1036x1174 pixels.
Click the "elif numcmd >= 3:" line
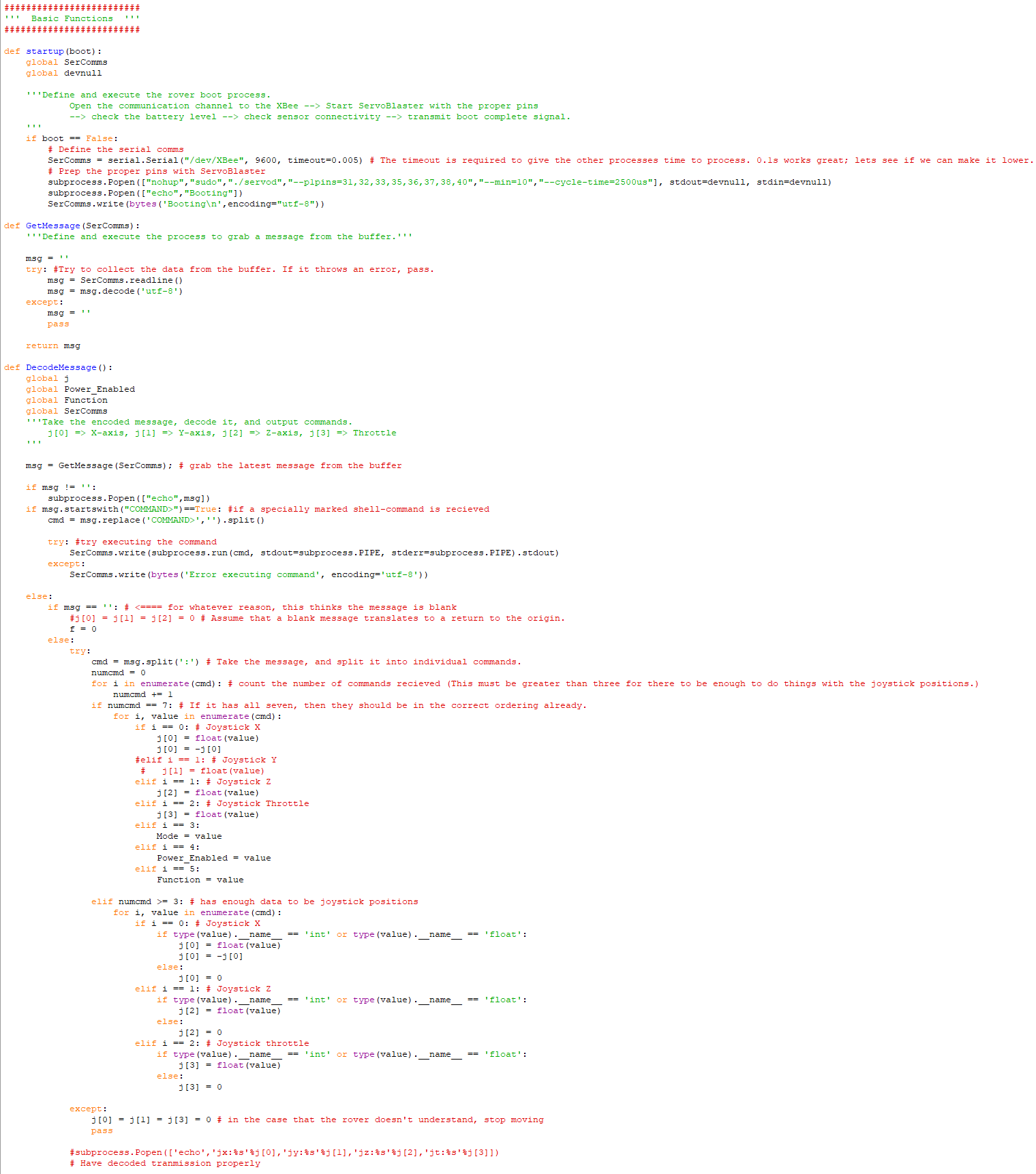coord(255,901)
